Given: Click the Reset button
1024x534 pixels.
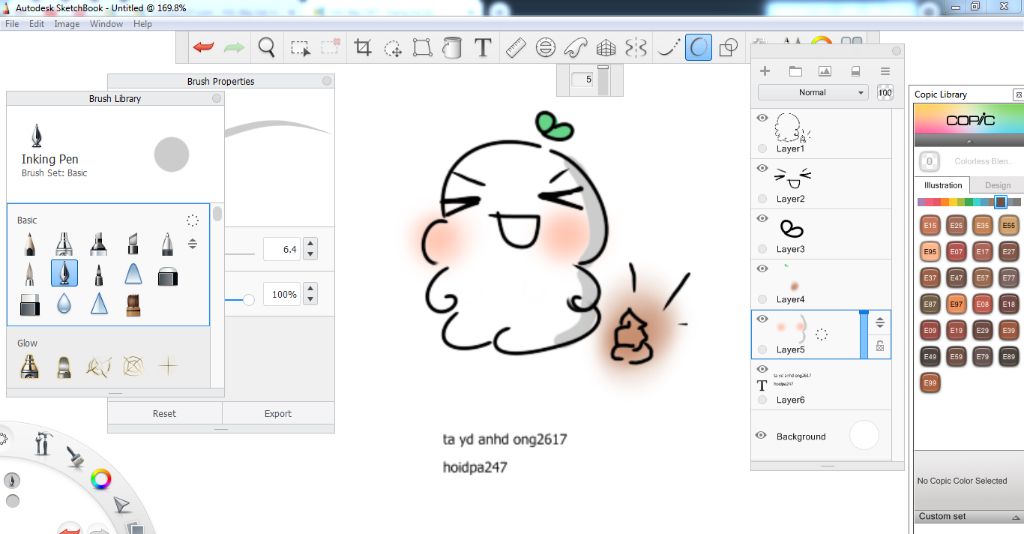Looking at the screenshot, I should [165, 413].
